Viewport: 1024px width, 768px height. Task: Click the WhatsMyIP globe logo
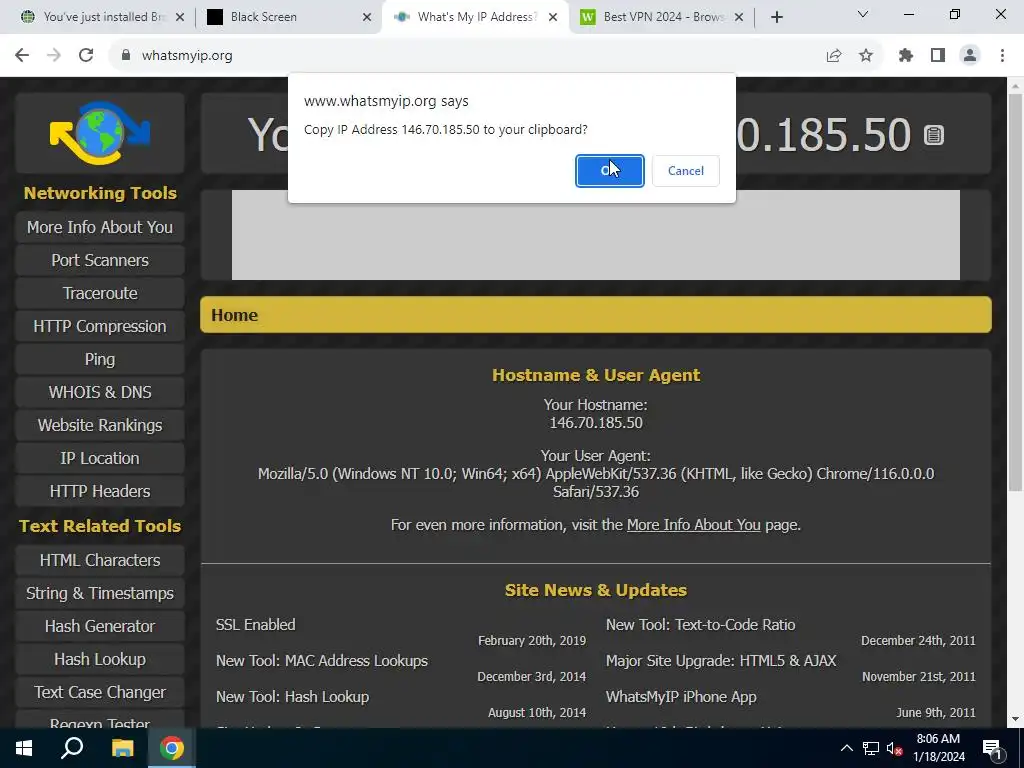[100, 133]
